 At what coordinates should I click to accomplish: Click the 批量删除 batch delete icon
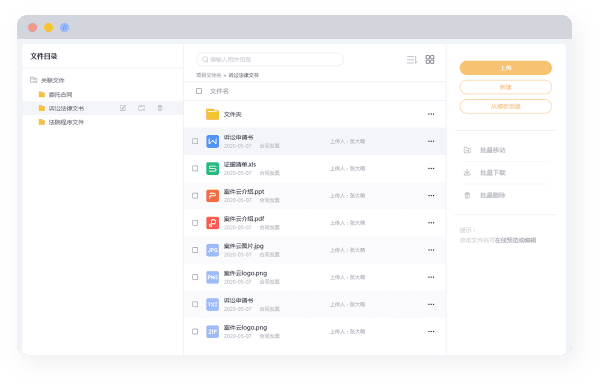tap(467, 195)
